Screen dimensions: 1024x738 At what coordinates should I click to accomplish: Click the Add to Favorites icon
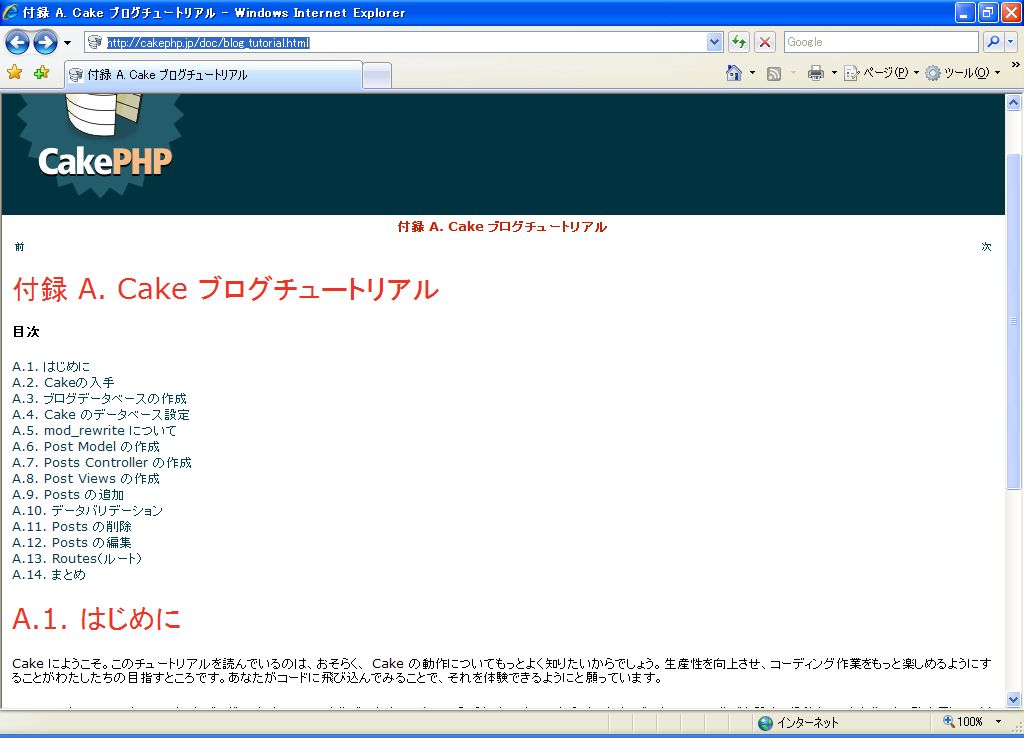[x=41, y=73]
